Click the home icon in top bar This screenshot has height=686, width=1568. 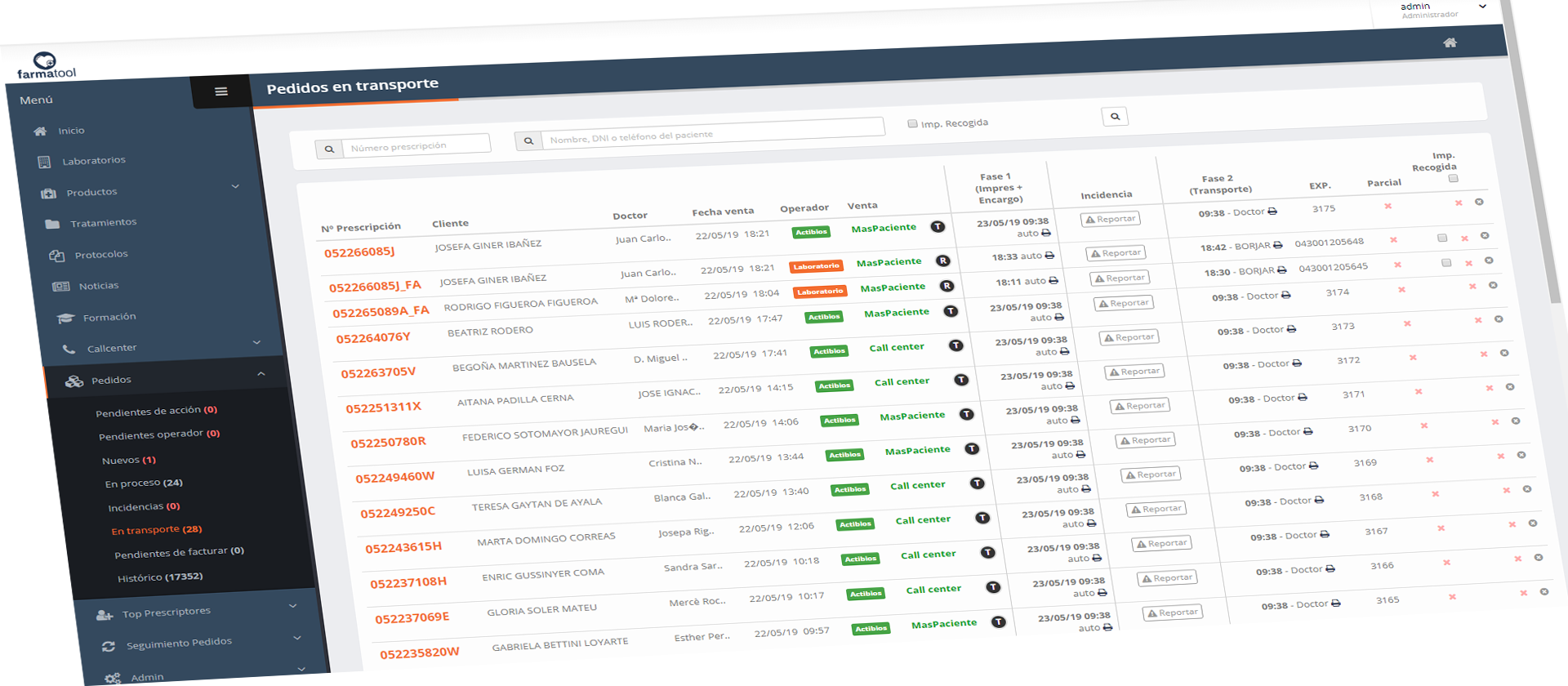click(1450, 42)
